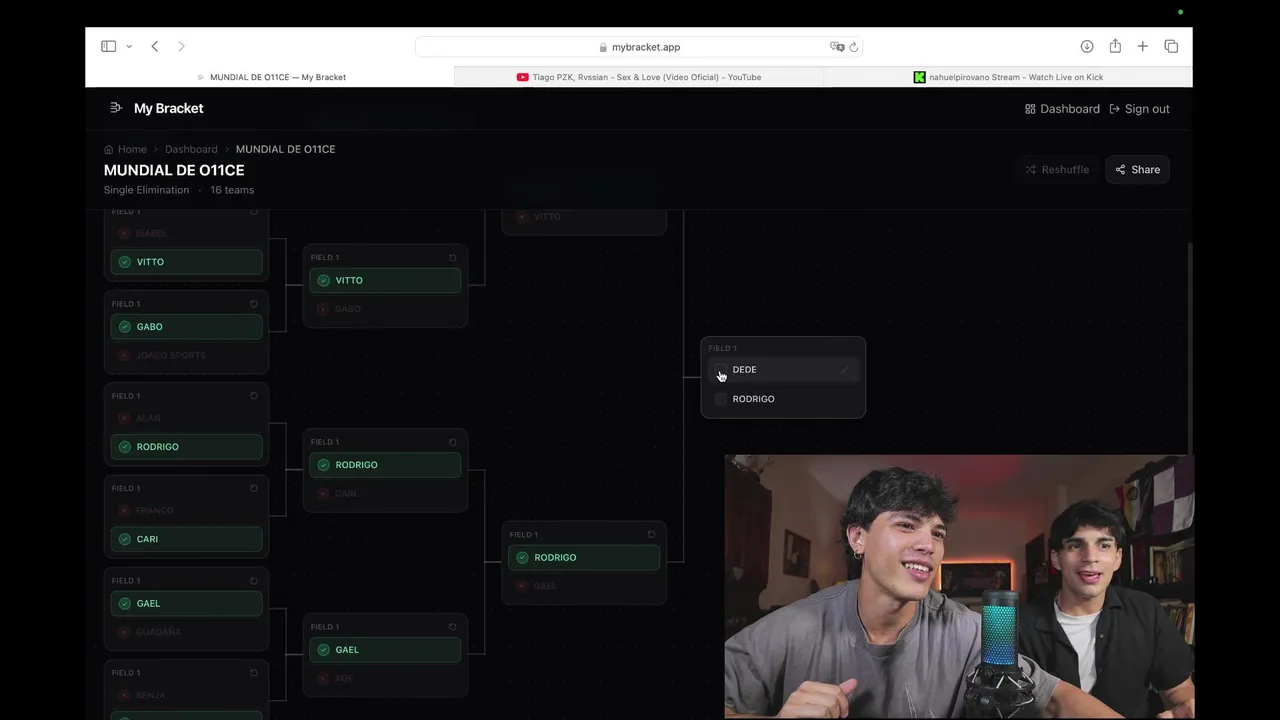The height and width of the screenshot is (720, 1280).
Task: Go back with the Safari back chevron
Action: [155, 46]
